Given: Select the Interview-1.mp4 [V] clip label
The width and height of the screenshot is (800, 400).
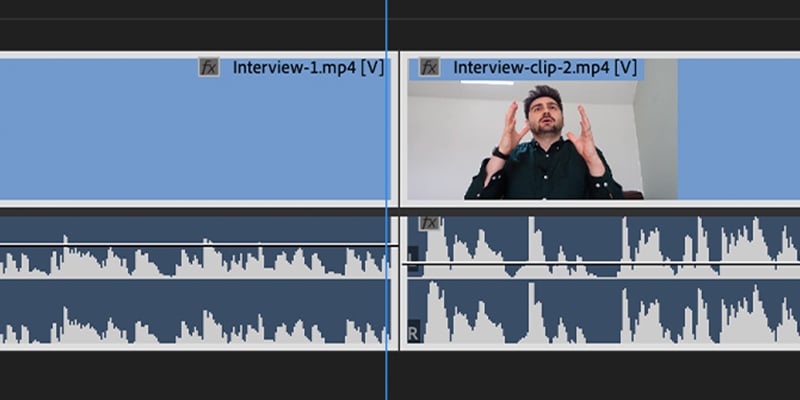Looking at the screenshot, I should (308, 67).
